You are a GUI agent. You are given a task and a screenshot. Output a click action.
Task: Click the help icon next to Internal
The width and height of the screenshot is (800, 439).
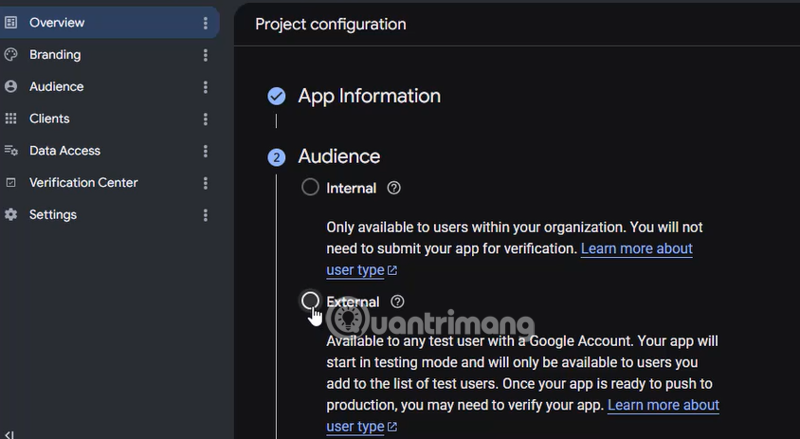coord(394,188)
